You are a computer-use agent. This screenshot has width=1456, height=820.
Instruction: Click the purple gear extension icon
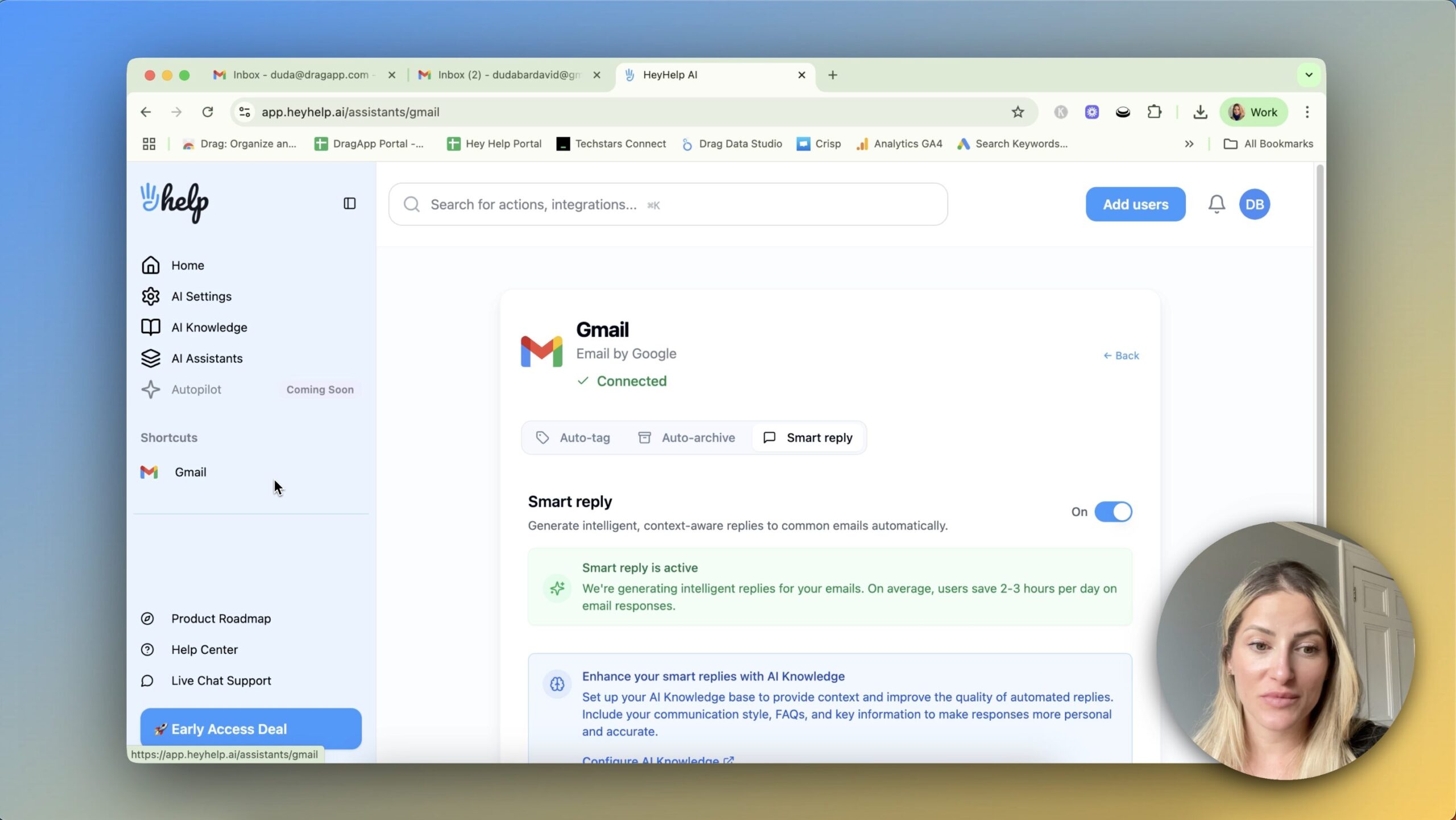(1091, 112)
